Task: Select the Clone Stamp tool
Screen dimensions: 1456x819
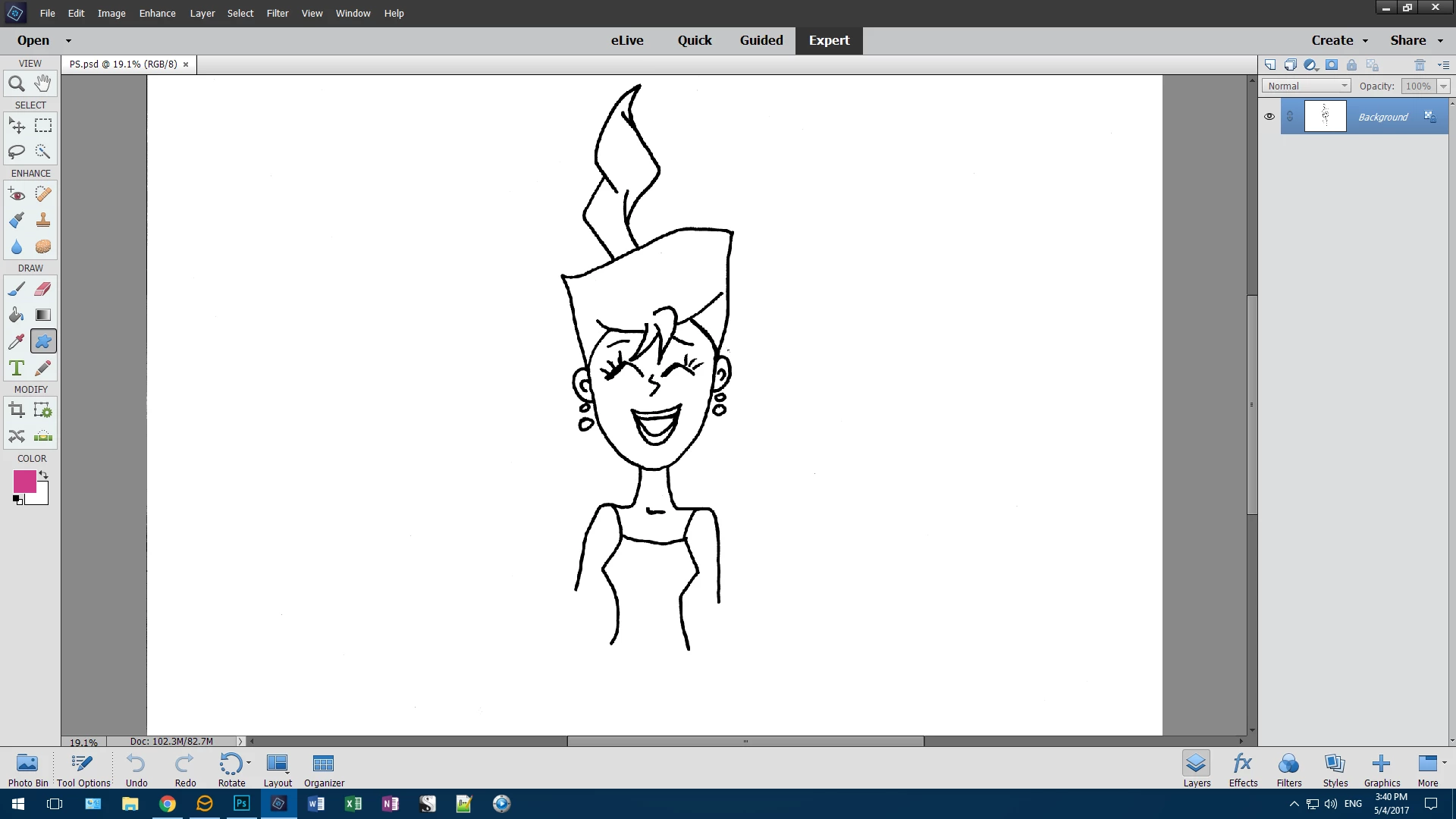Action: click(43, 220)
